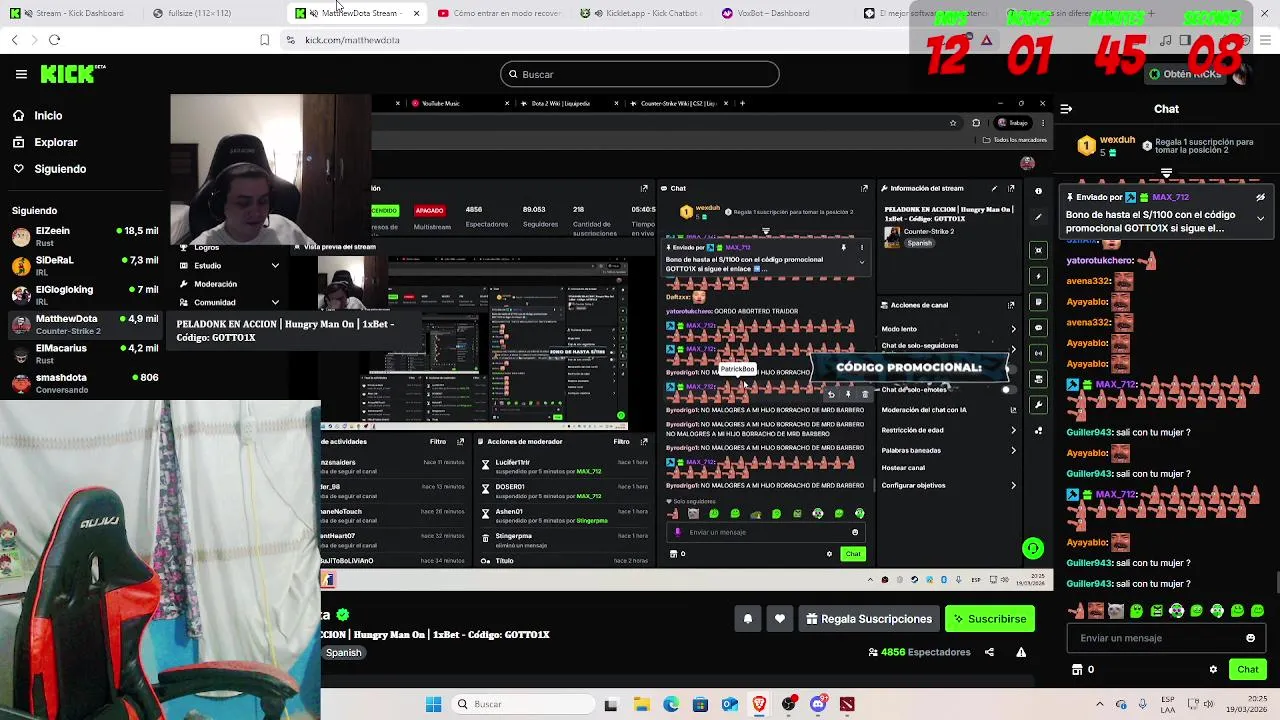1280x720 pixels.
Task: Open the emoji picker in chat input
Action: [x=1250, y=638]
